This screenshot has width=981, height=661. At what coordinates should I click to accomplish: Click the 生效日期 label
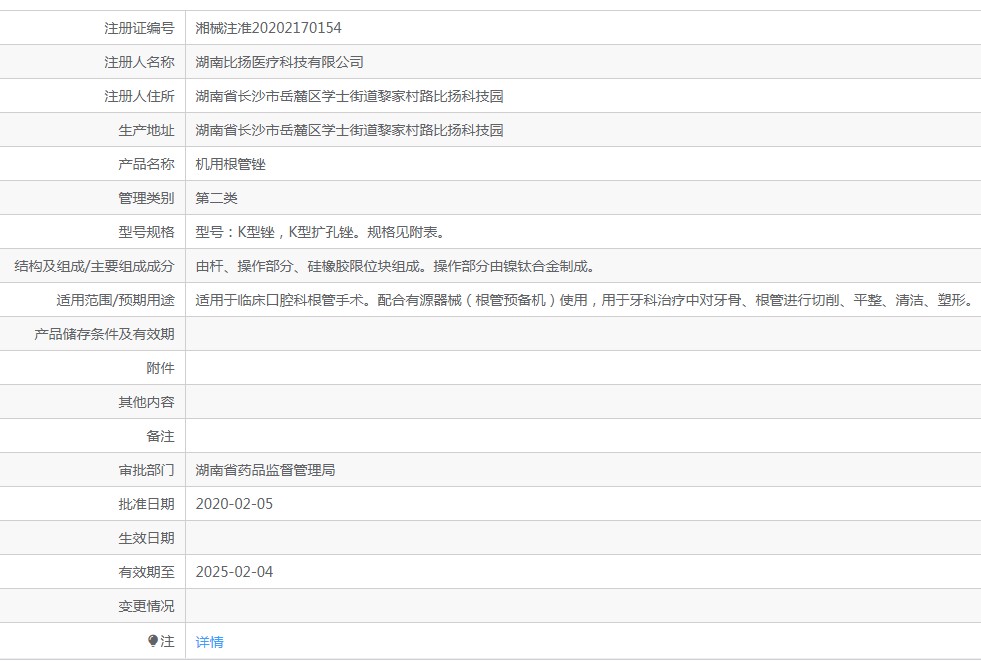pos(146,538)
